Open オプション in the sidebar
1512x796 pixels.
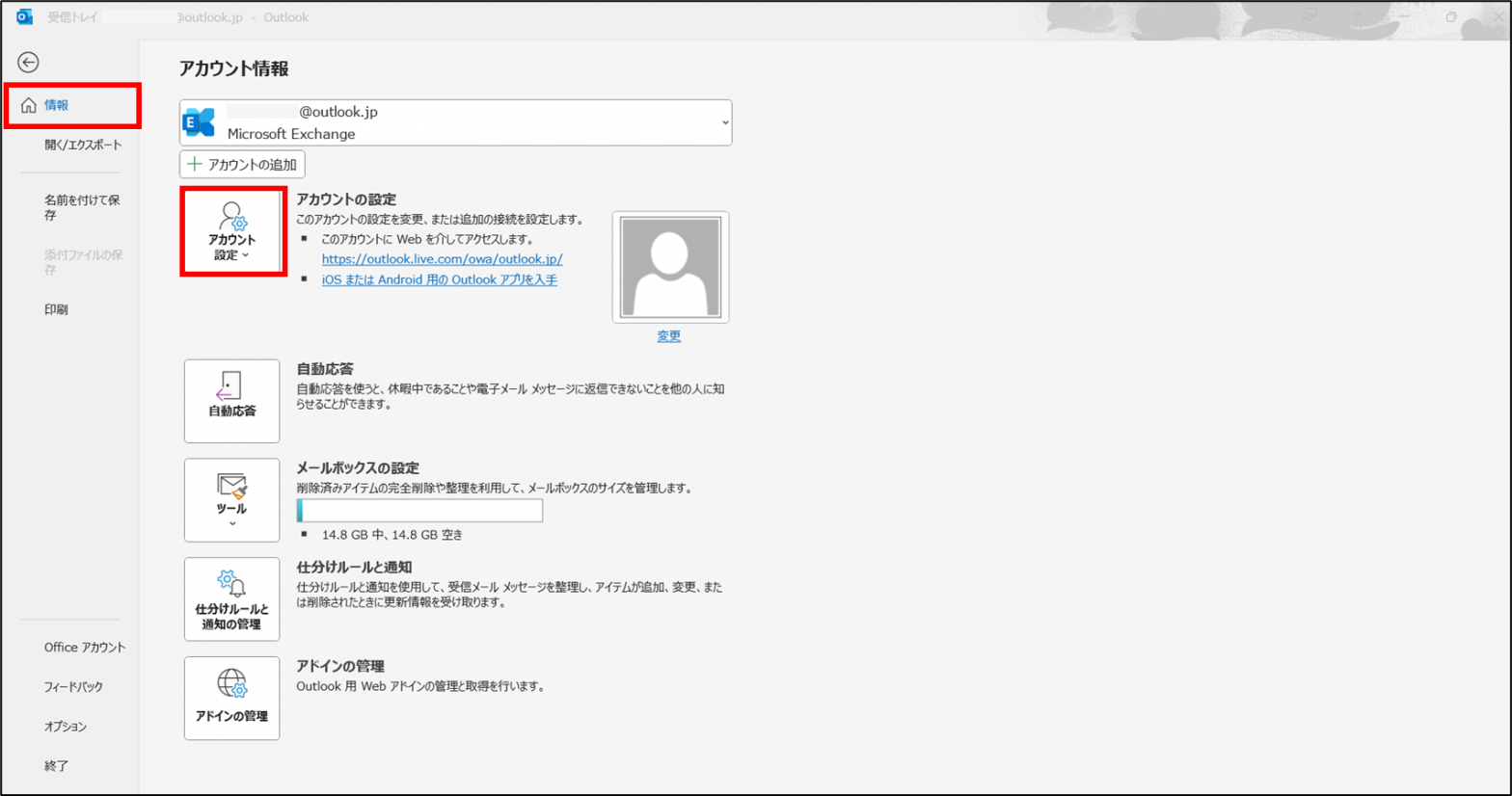66,727
